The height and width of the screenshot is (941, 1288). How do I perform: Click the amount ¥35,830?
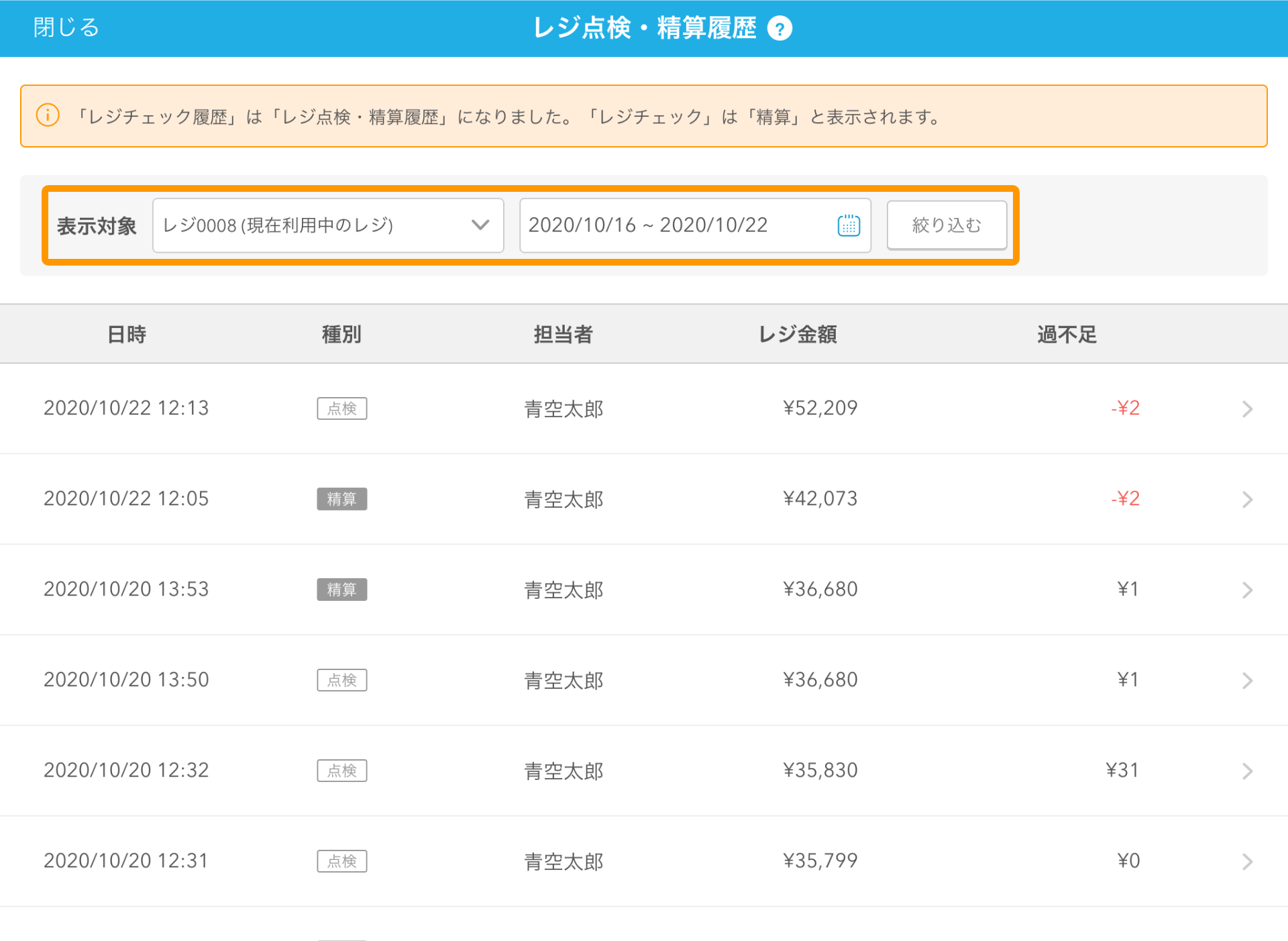click(820, 770)
